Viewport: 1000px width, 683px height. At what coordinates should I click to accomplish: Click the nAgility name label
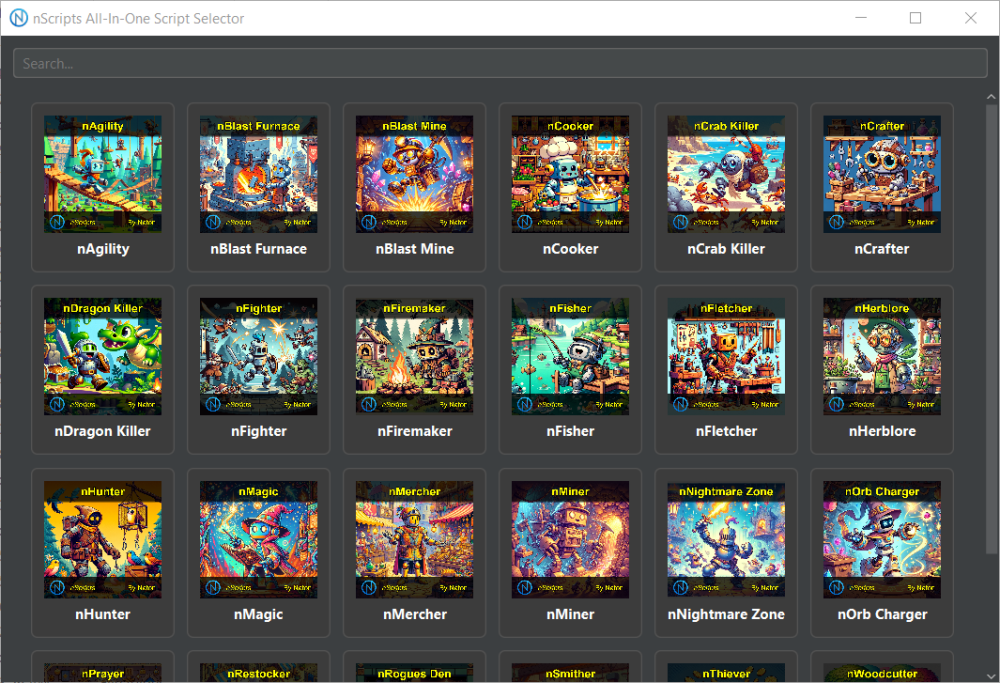[103, 249]
